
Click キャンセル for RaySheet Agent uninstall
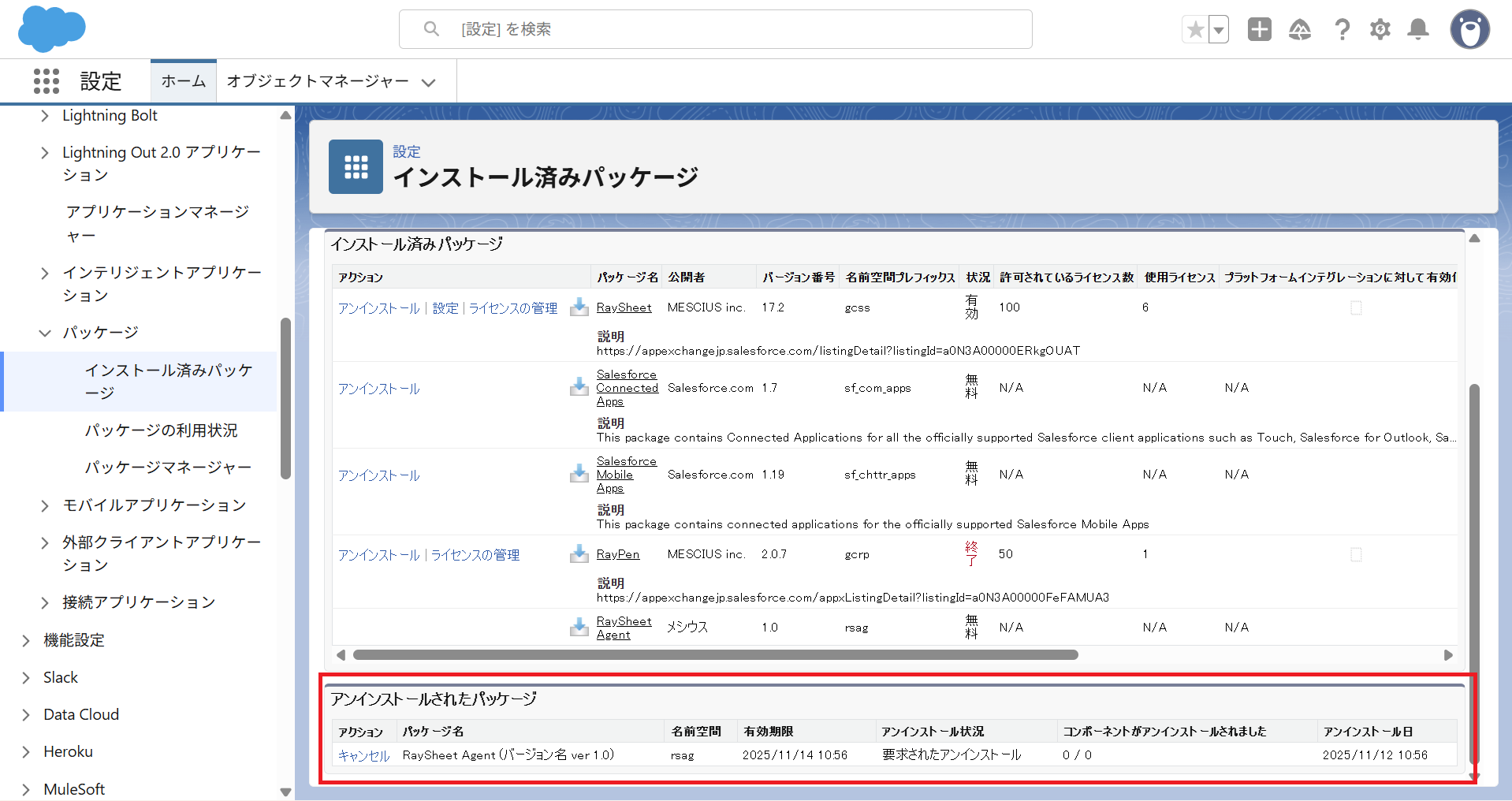(x=363, y=755)
